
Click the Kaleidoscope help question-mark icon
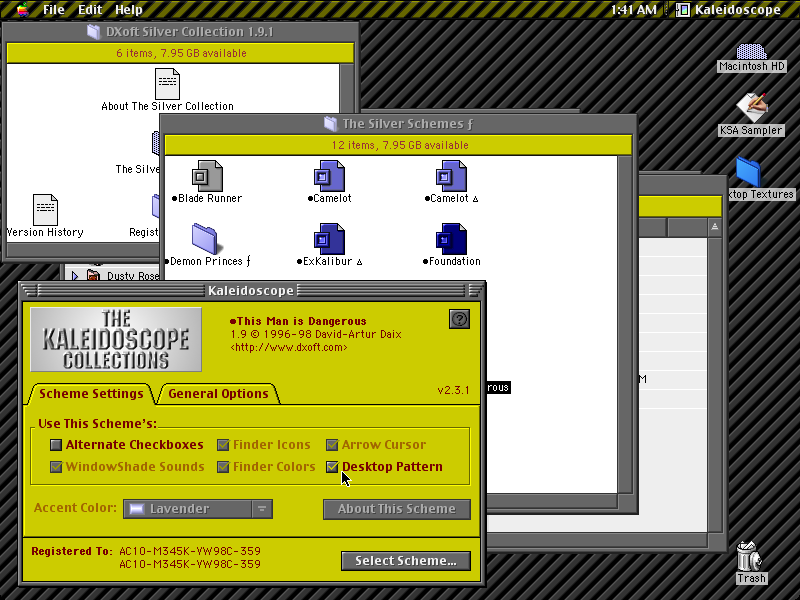459,319
